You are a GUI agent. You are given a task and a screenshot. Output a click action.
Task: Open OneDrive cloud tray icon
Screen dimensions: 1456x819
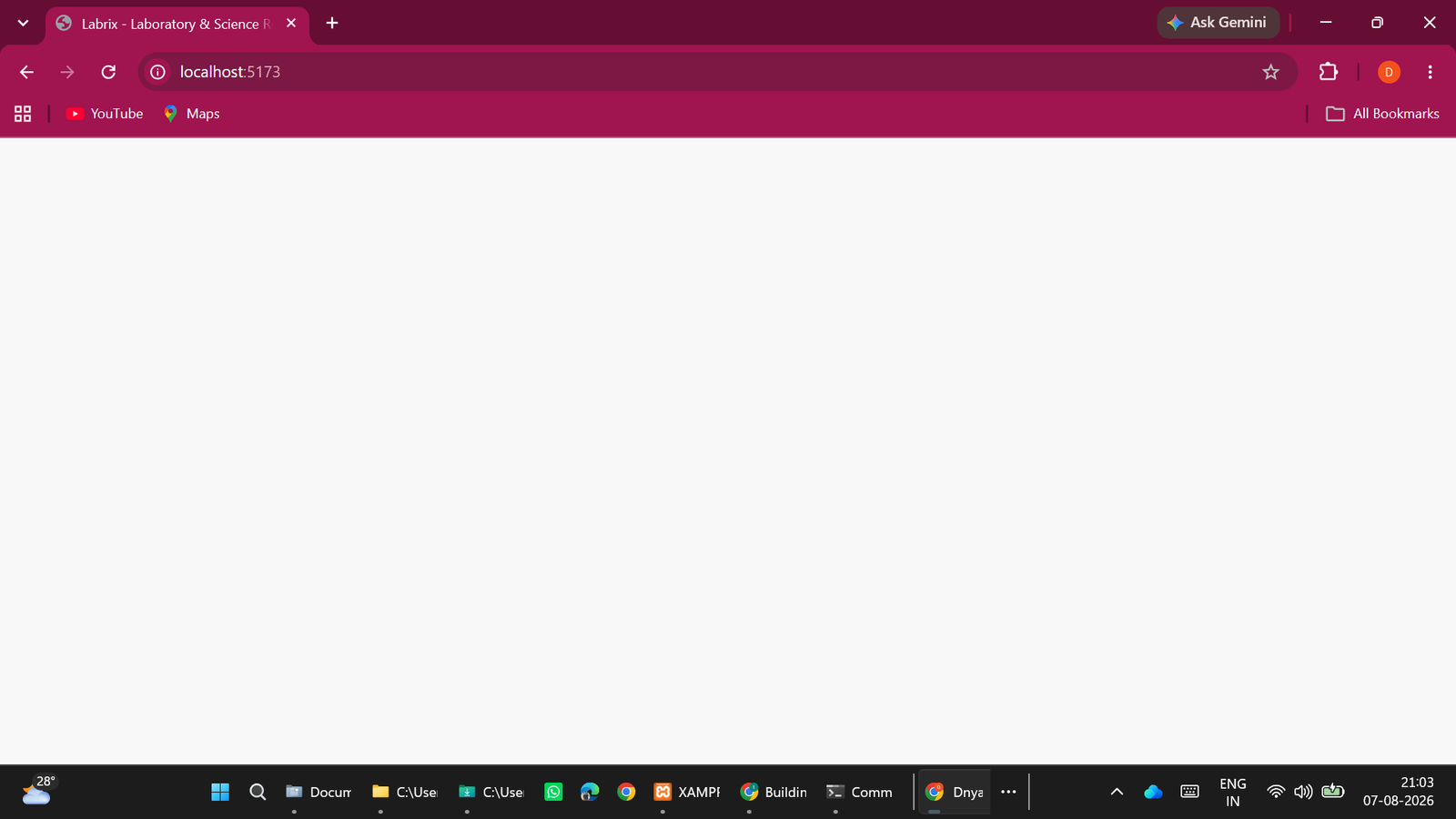point(1153,792)
